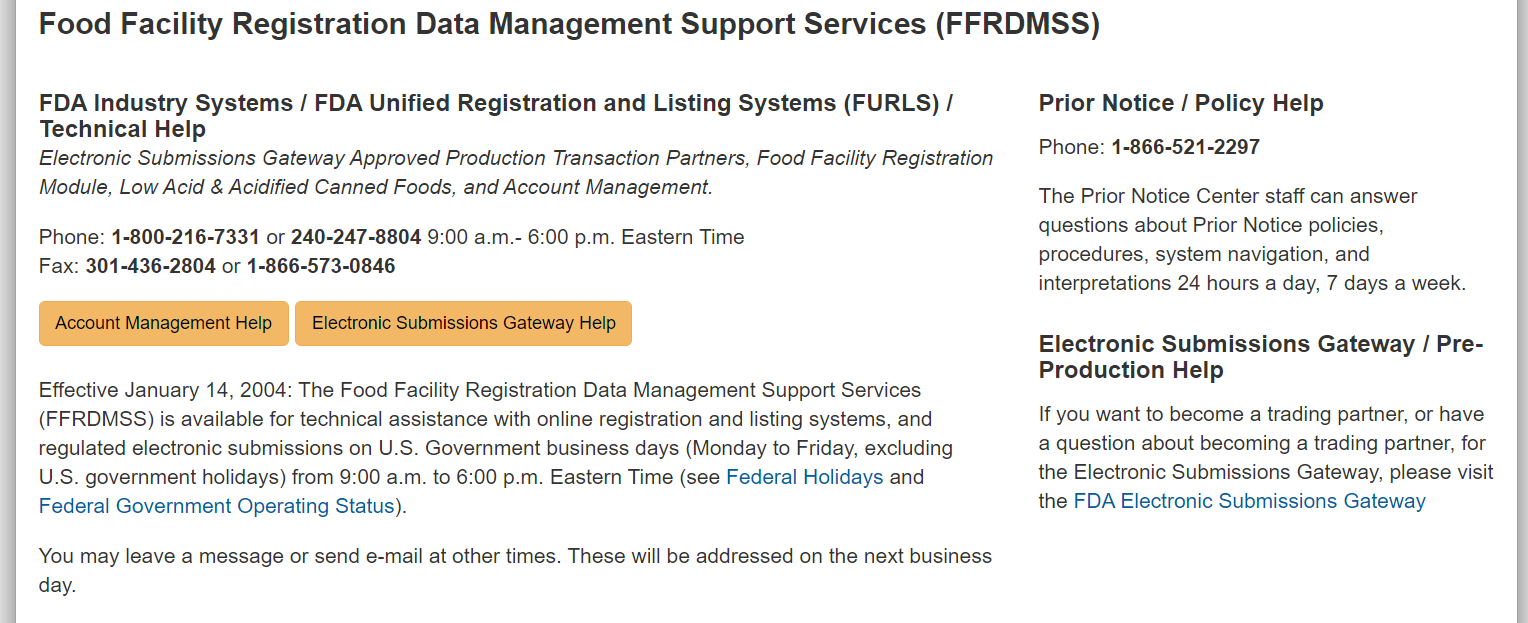The width and height of the screenshot is (1528, 623).
Task: Click fax number 1-866-573-0846
Action: click(x=320, y=266)
